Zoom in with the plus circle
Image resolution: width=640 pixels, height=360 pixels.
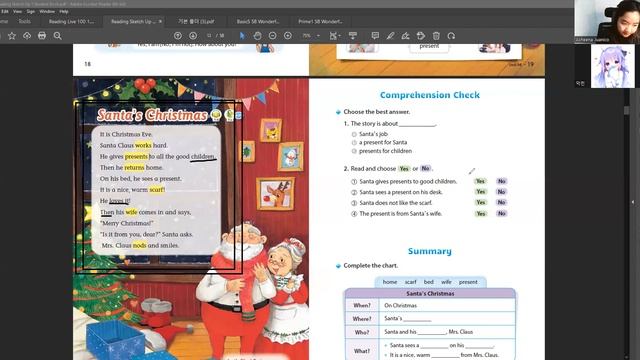288,36
